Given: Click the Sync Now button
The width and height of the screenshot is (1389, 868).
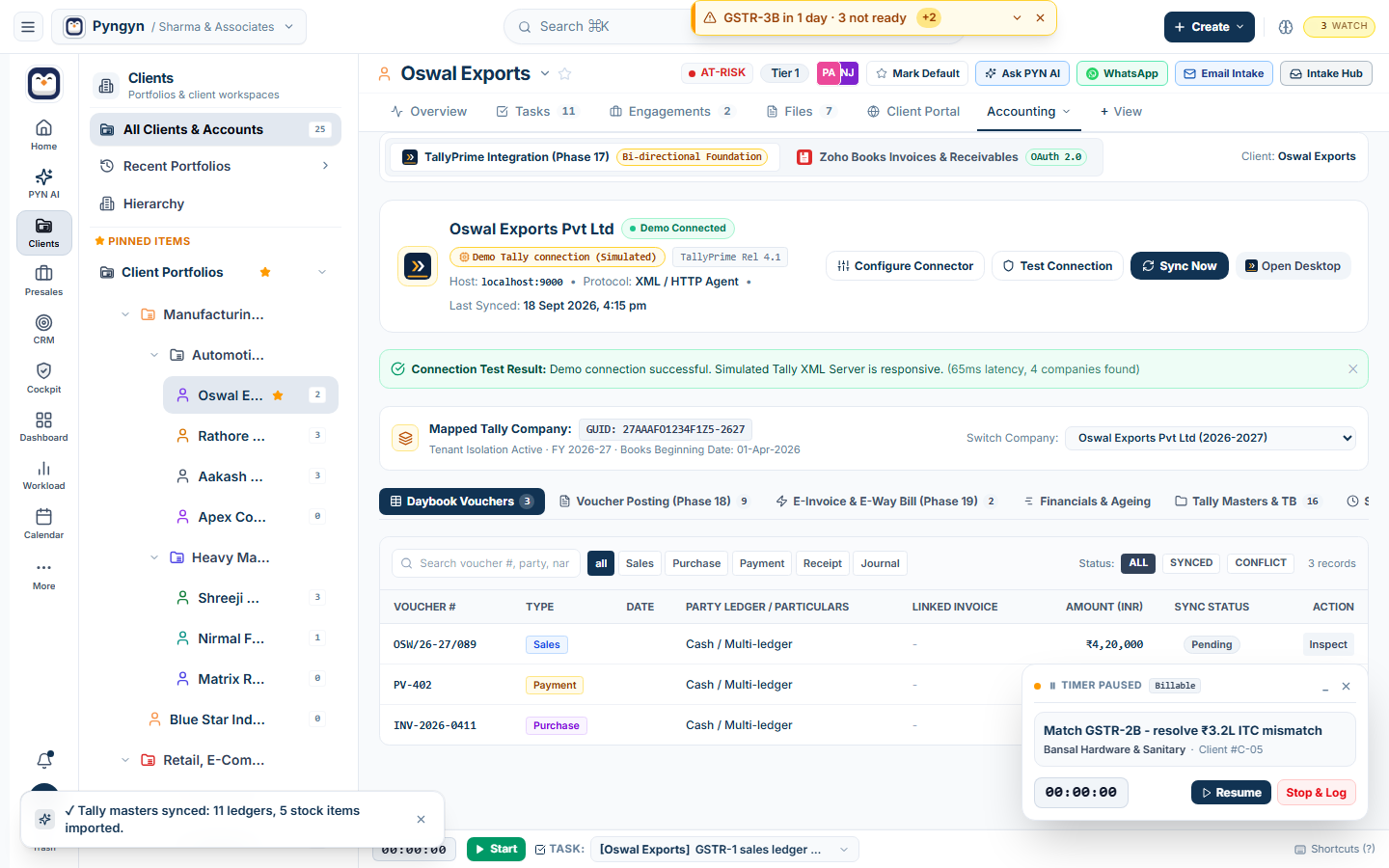Looking at the screenshot, I should coord(1179,266).
